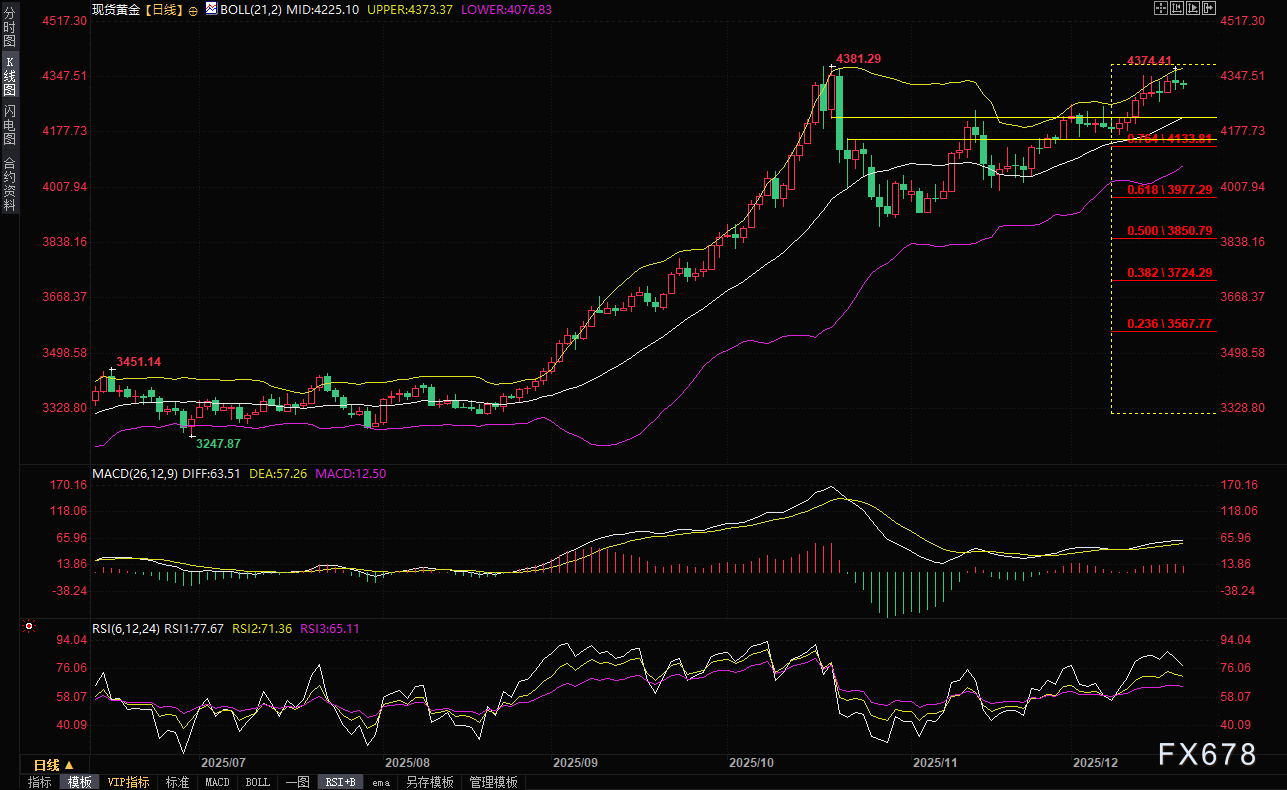The height and width of the screenshot is (790, 1287).
Task: Switch to 闪电图 view in left sidebar
Action: (9, 124)
